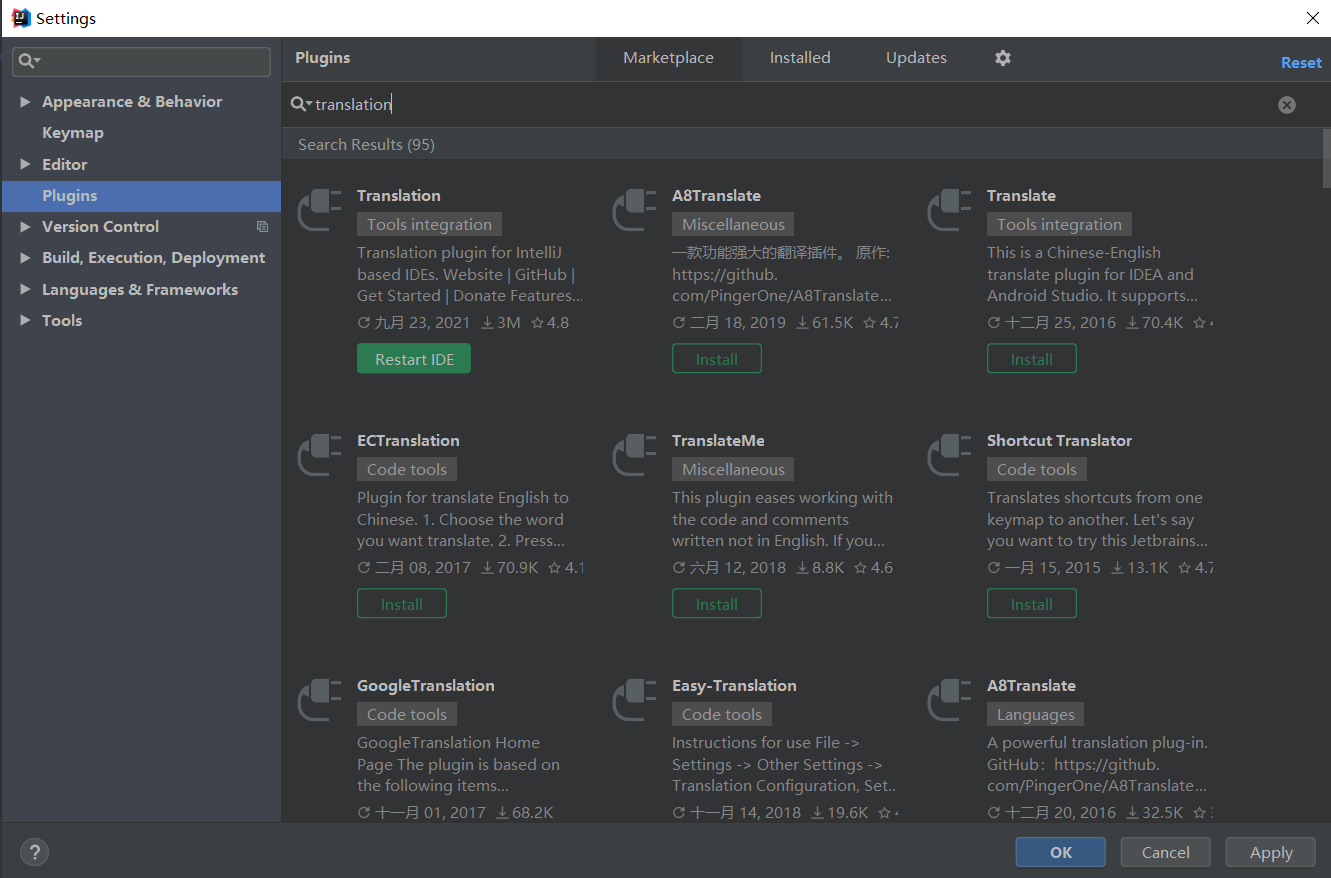Open the Easy-Translation plugin title
Screen dimensions: 1331x878
(x=734, y=686)
